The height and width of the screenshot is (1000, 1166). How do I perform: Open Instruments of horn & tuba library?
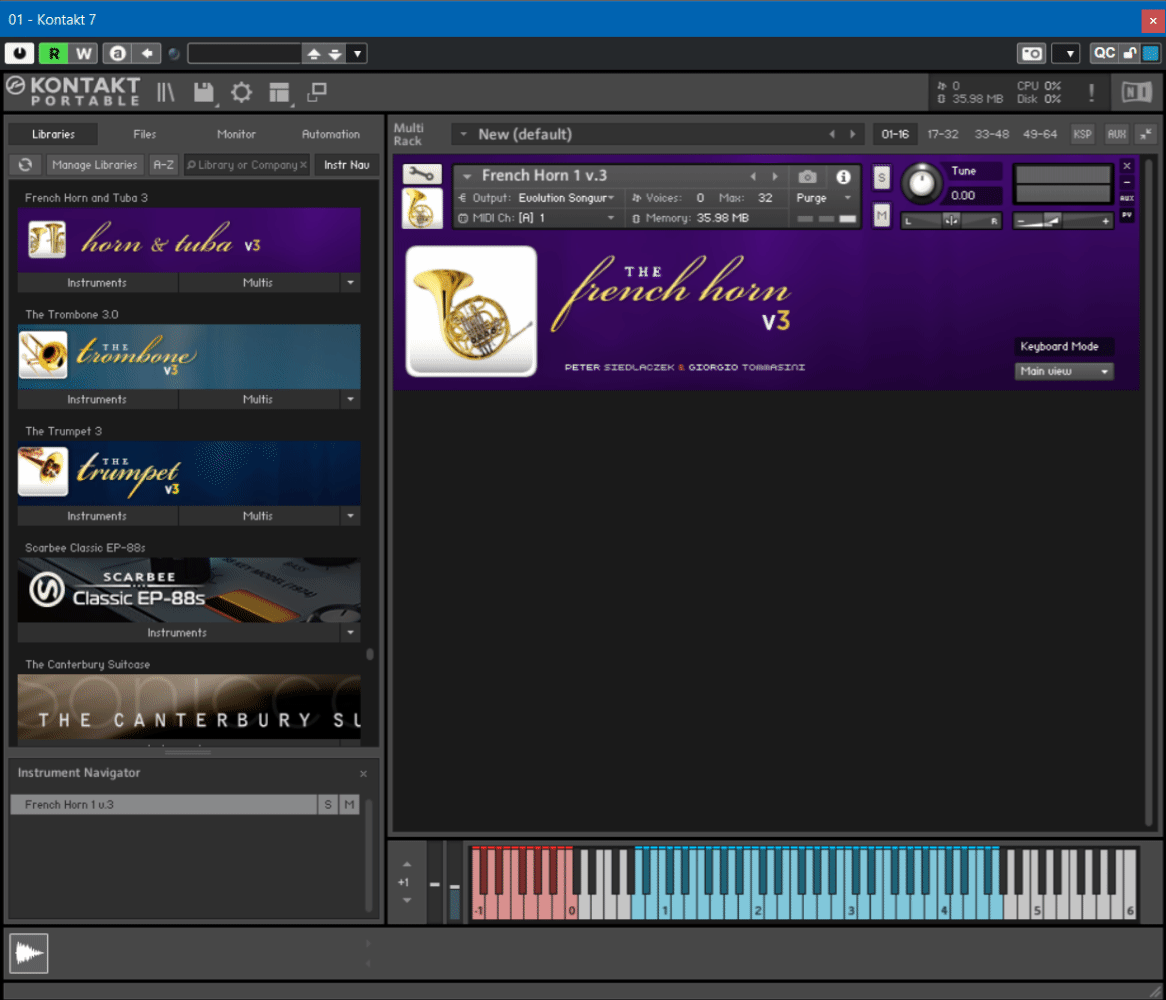pyautogui.click(x=97, y=283)
